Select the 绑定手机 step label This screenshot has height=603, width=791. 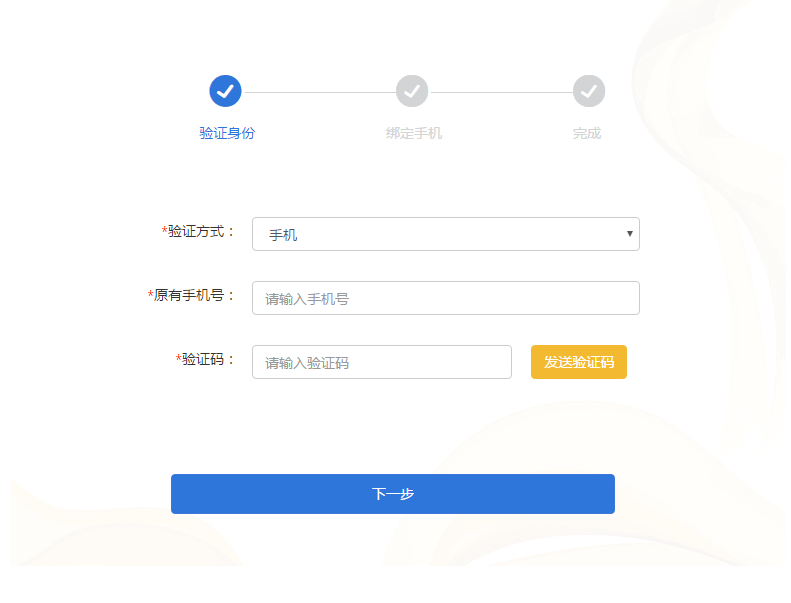(x=414, y=133)
